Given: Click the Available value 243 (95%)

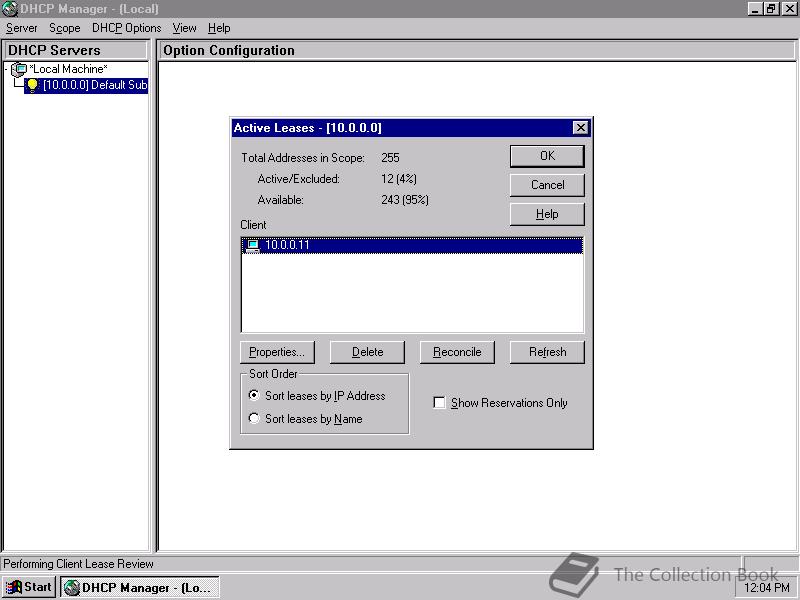Looking at the screenshot, I should click(405, 200).
